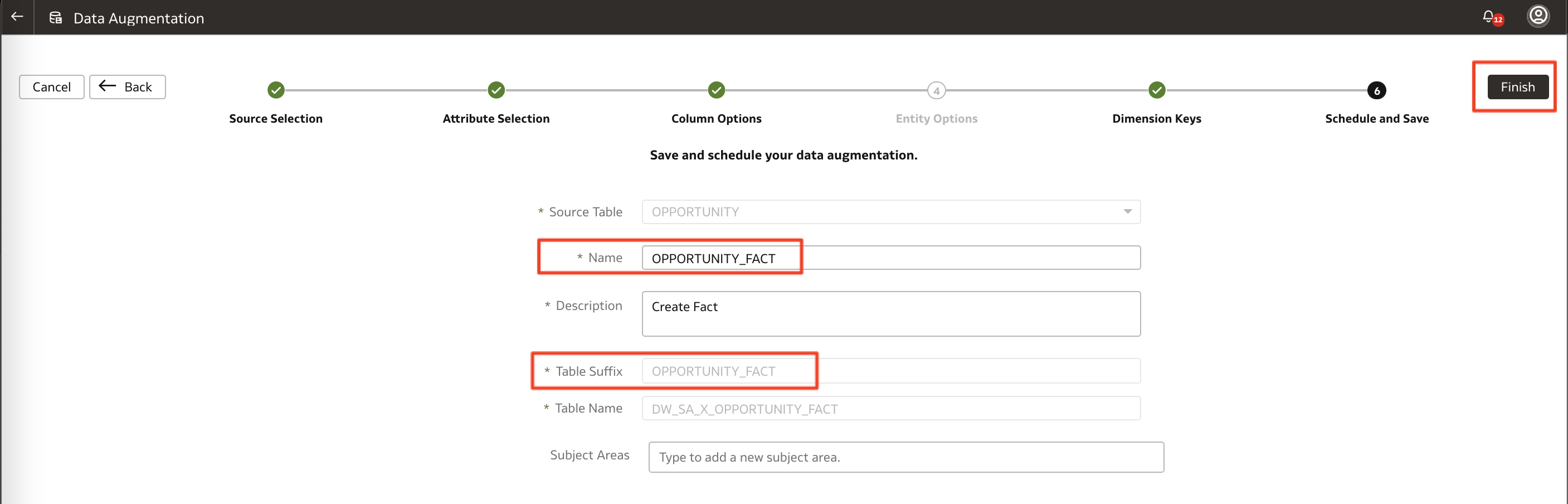Image resolution: width=1568 pixels, height=504 pixels.
Task: Click the Attribute Selection completed checkmark
Action: click(x=496, y=90)
